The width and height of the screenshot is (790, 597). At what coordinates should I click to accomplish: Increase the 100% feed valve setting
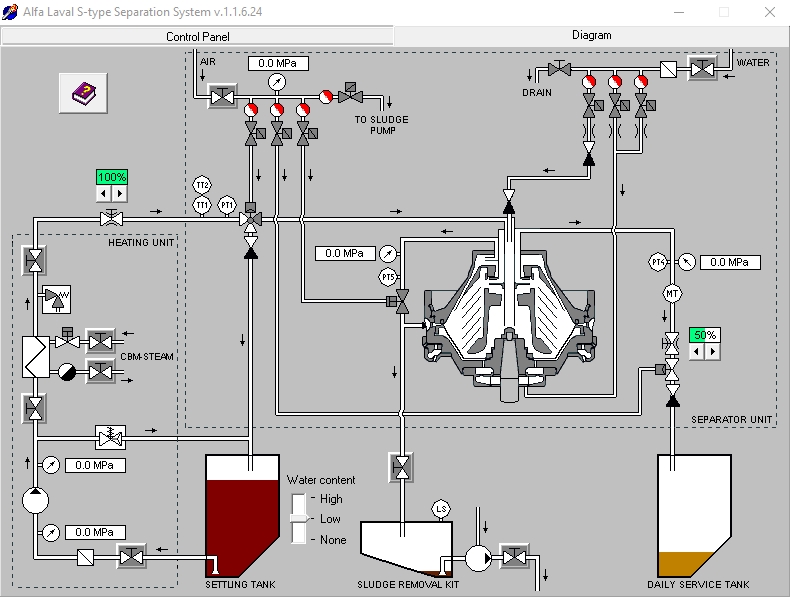tap(120, 193)
